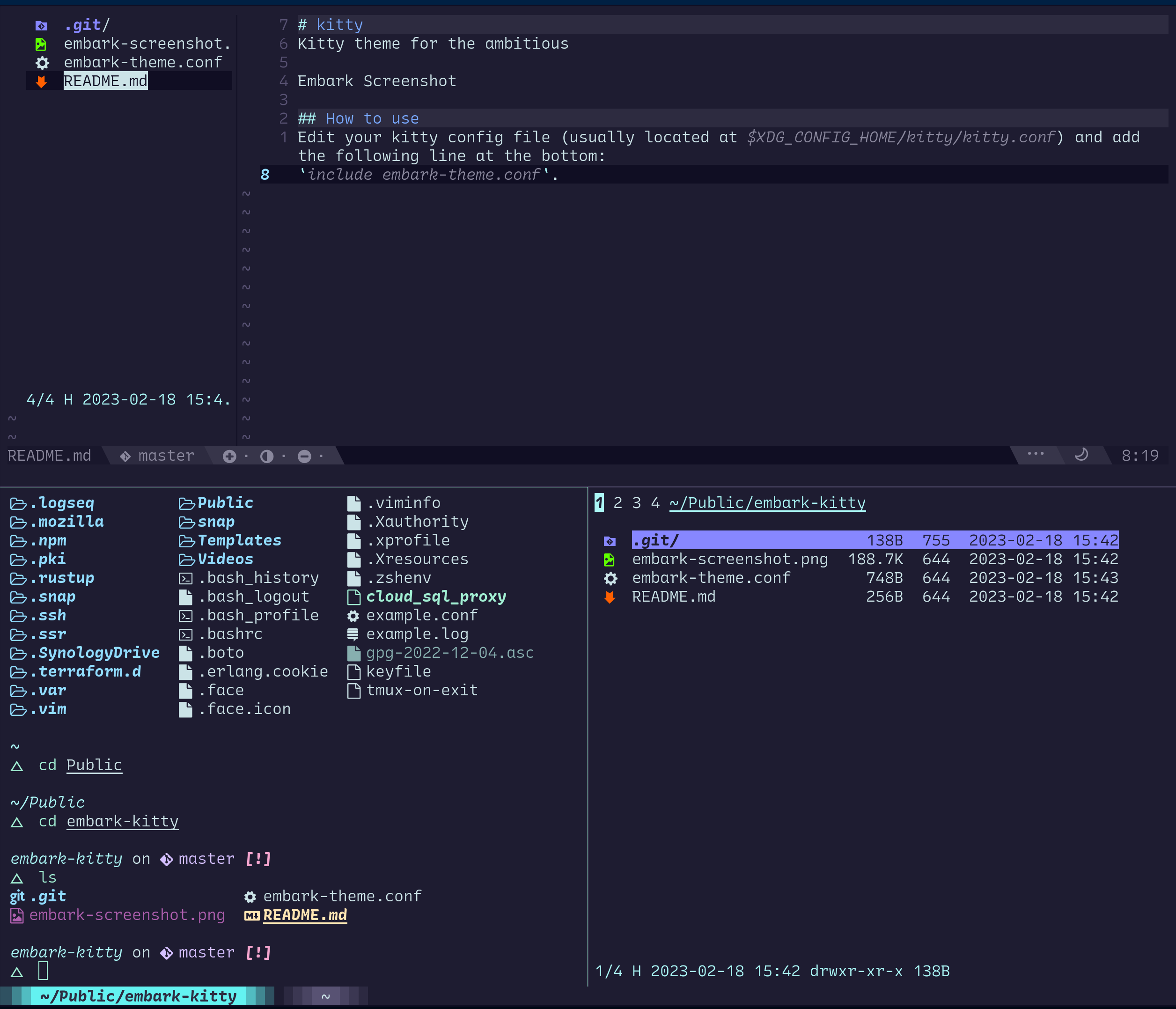Image resolution: width=1176 pixels, height=1009 pixels.
Task: Switch to file manager tab 4
Action: tap(655, 503)
